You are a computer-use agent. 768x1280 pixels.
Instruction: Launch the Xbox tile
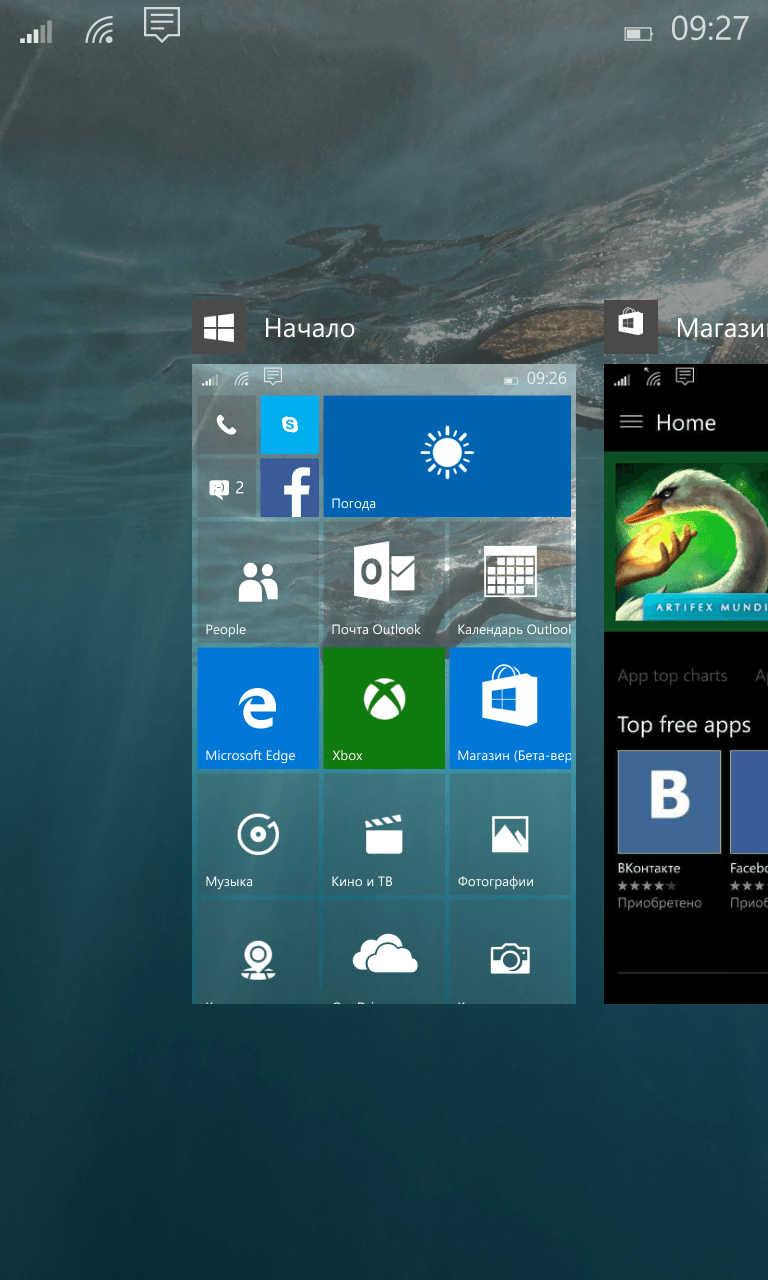384,708
